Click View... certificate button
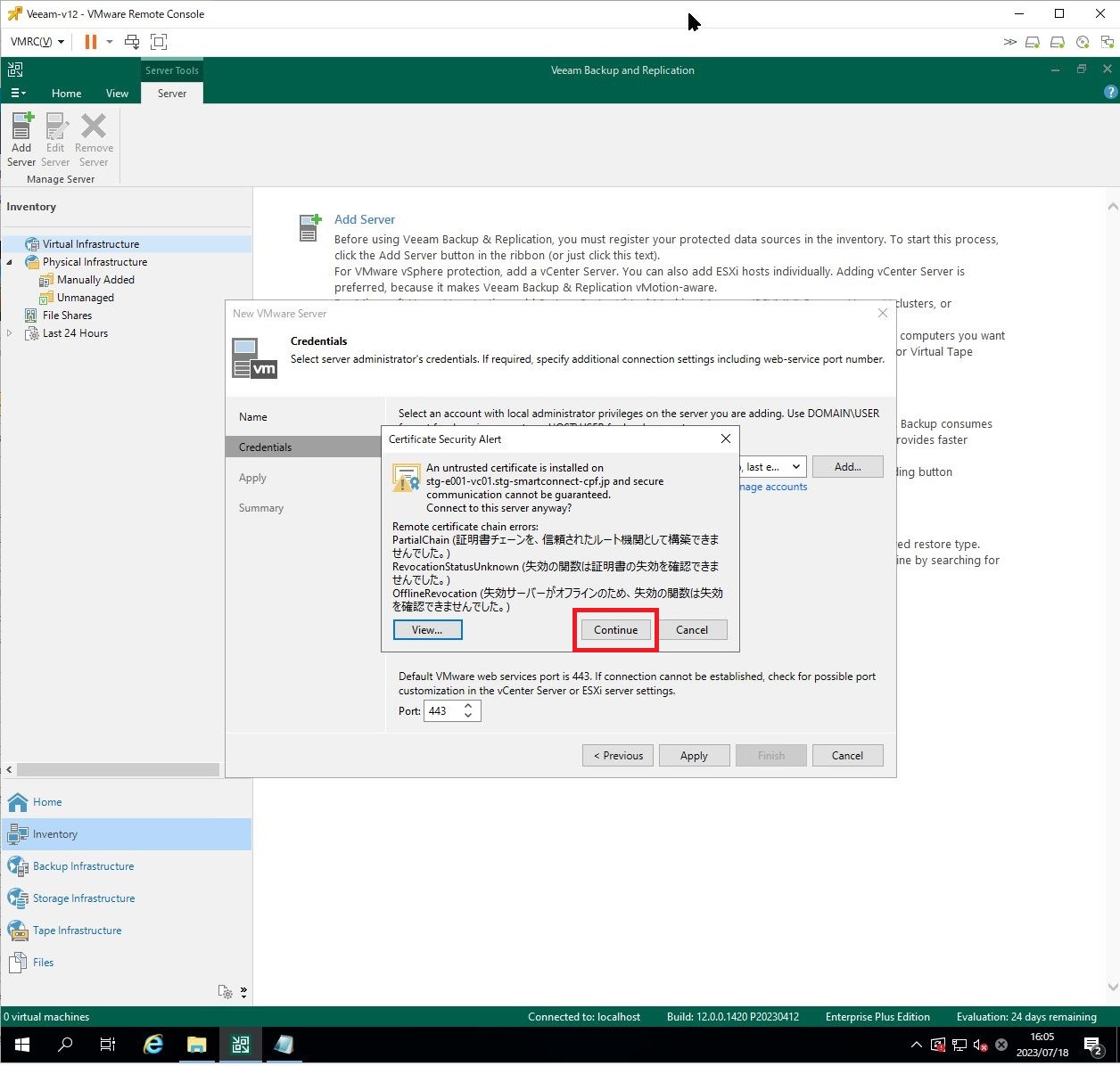Screen dimensions: 1120x1066 click(427, 630)
